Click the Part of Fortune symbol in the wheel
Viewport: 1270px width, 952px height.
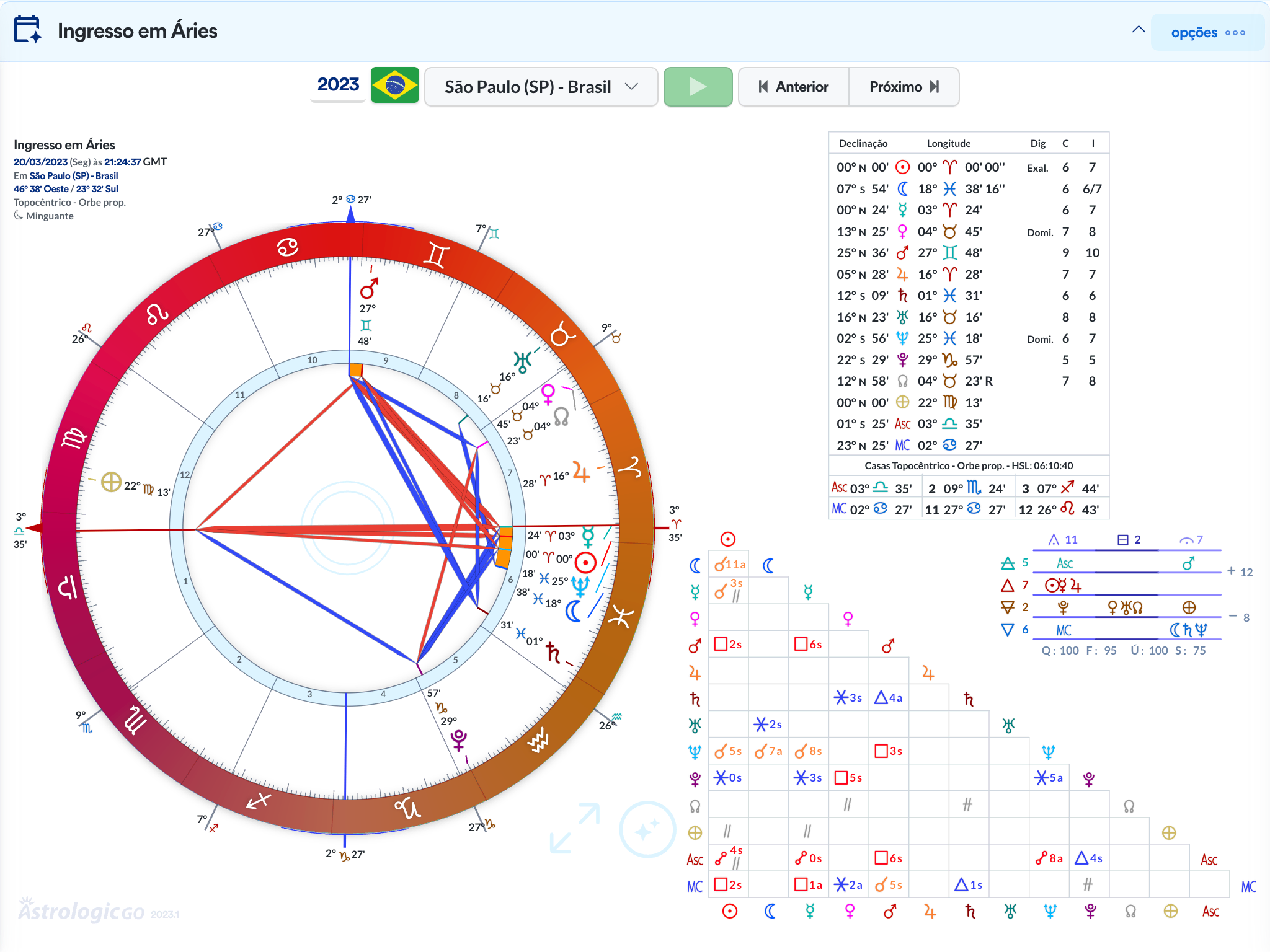tap(111, 482)
